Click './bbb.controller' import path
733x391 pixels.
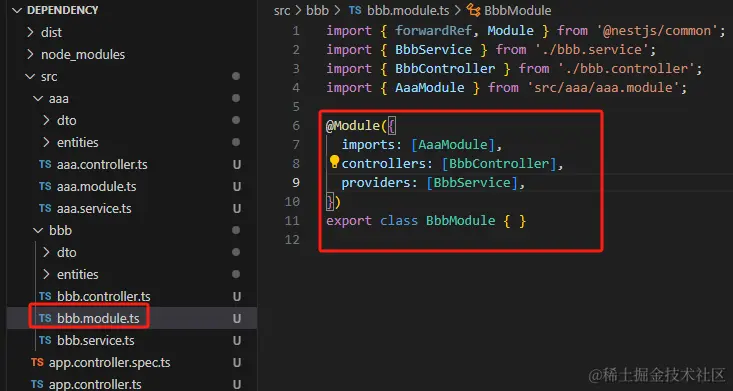(626, 69)
